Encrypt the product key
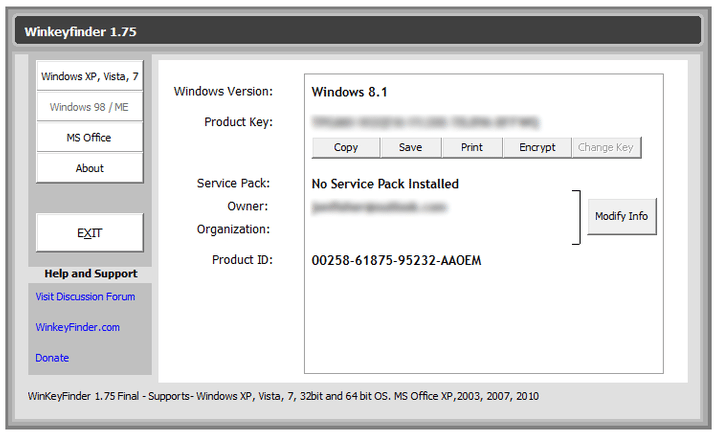 coord(537,148)
